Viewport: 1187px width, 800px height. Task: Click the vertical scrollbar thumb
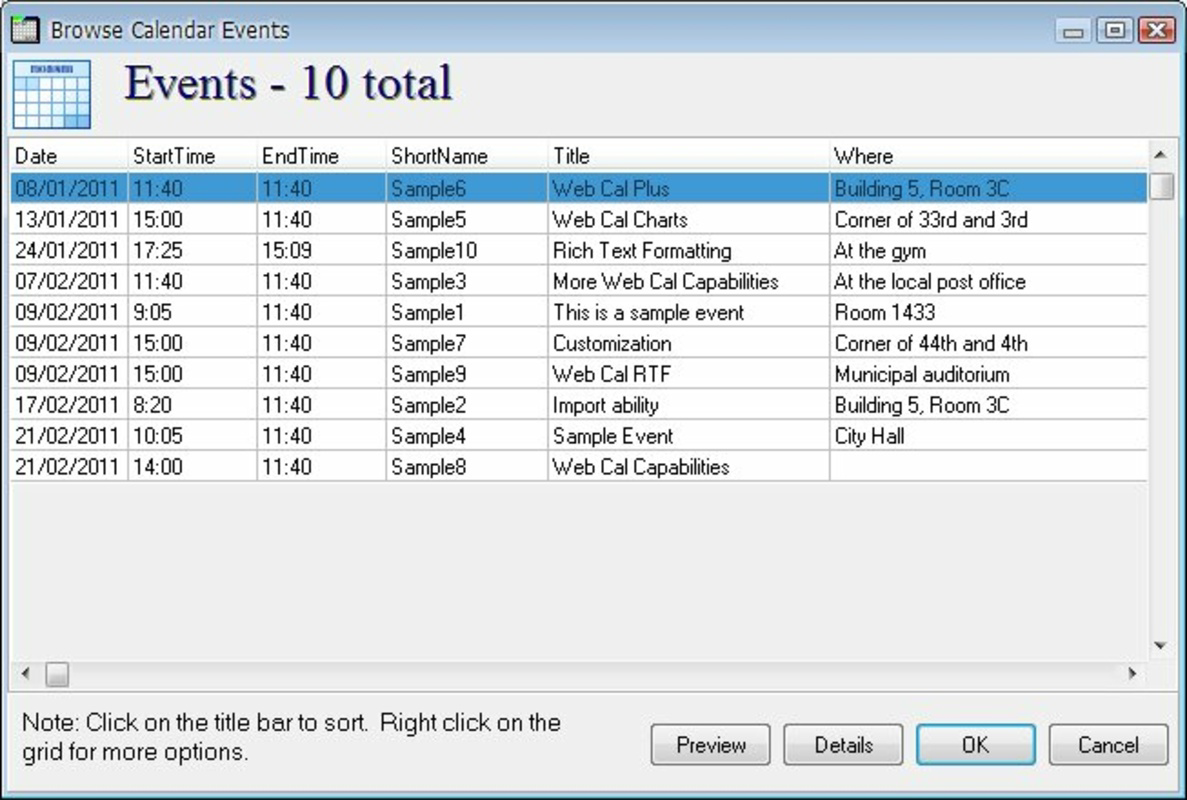[1161, 186]
